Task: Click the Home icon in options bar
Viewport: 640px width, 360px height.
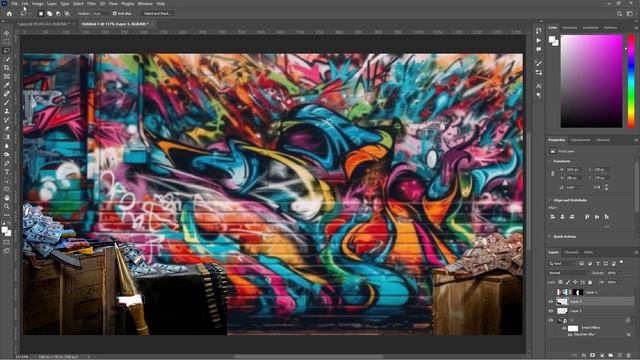Action: pyautogui.click(x=9, y=13)
